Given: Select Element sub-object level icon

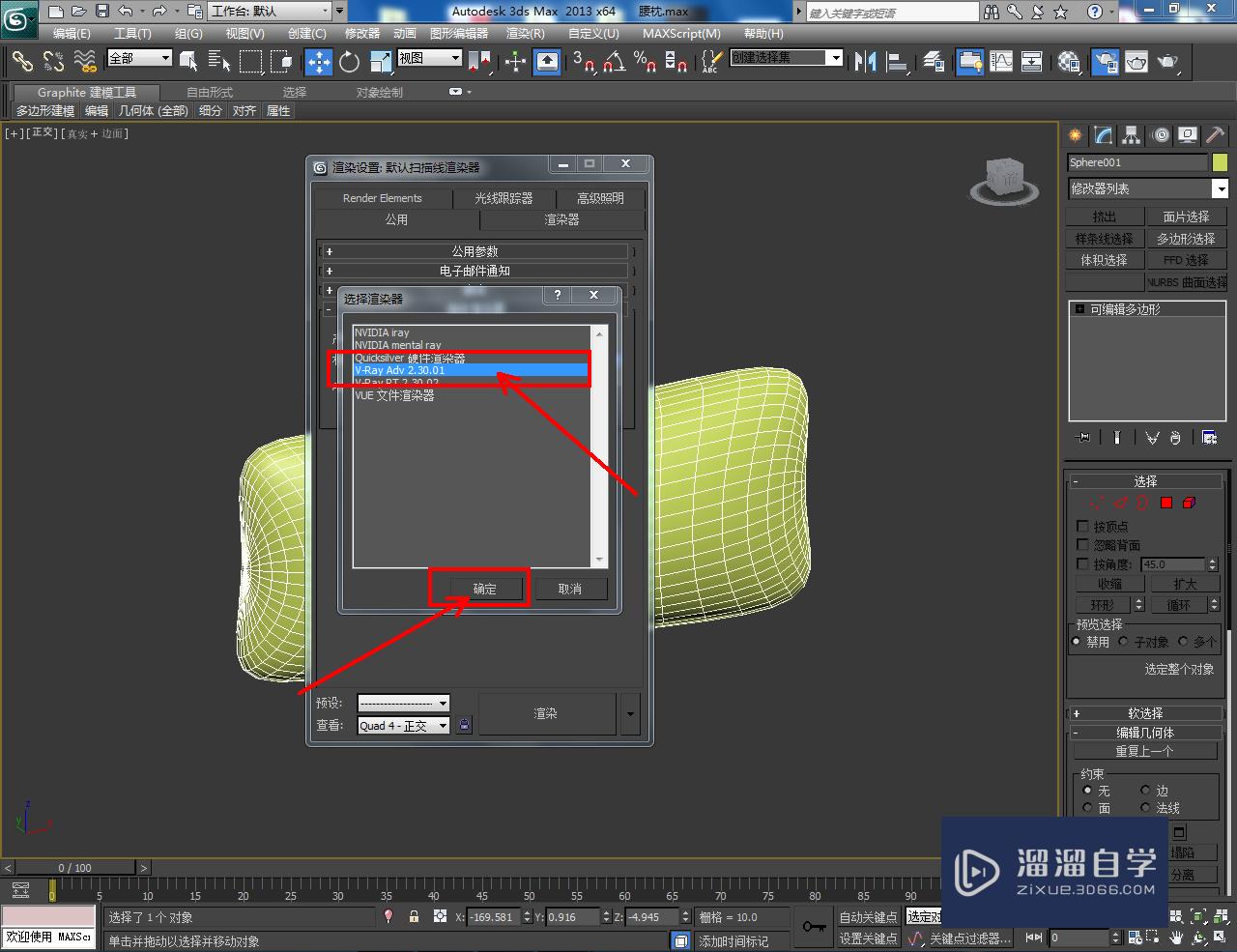Looking at the screenshot, I should (1190, 503).
